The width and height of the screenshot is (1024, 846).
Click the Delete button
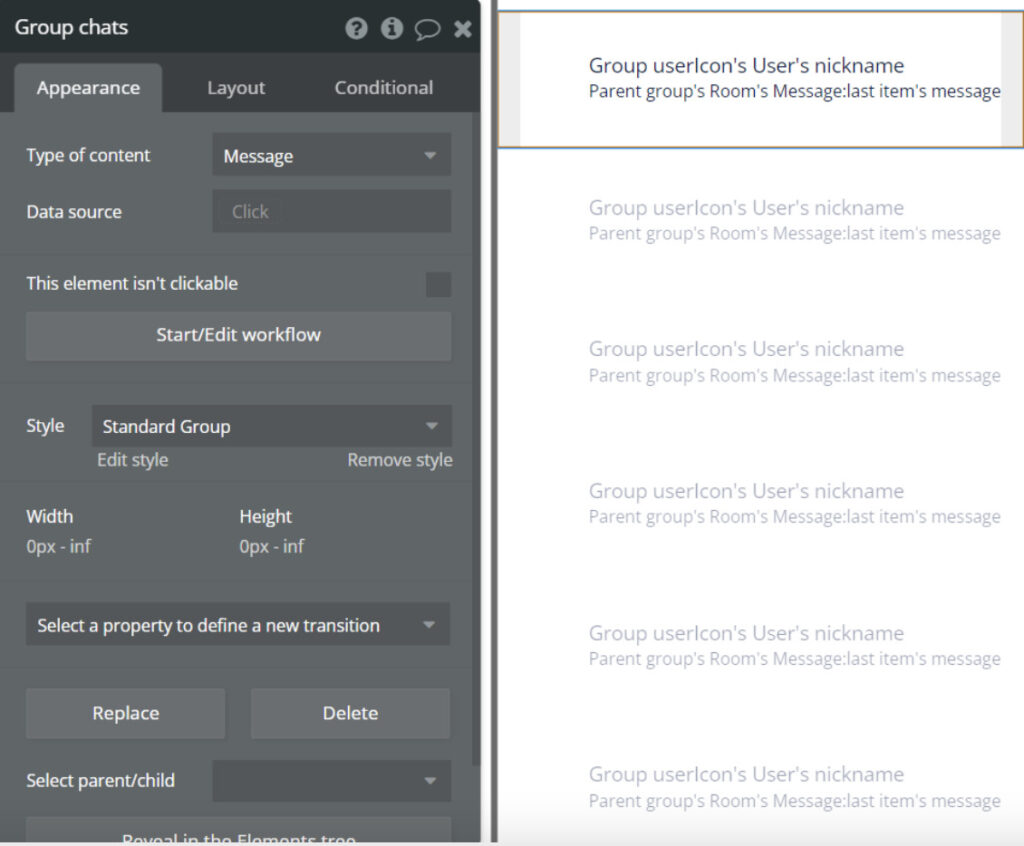(x=350, y=713)
